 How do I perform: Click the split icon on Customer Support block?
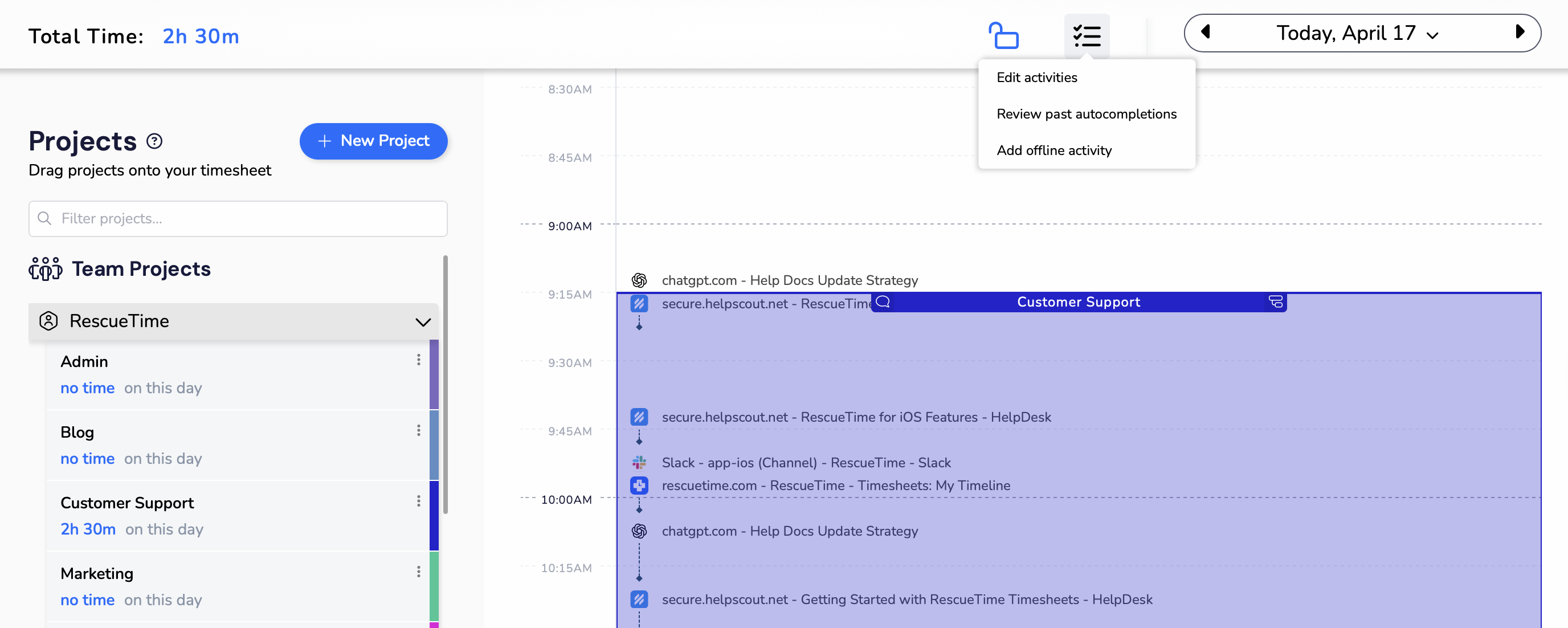(1275, 302)
